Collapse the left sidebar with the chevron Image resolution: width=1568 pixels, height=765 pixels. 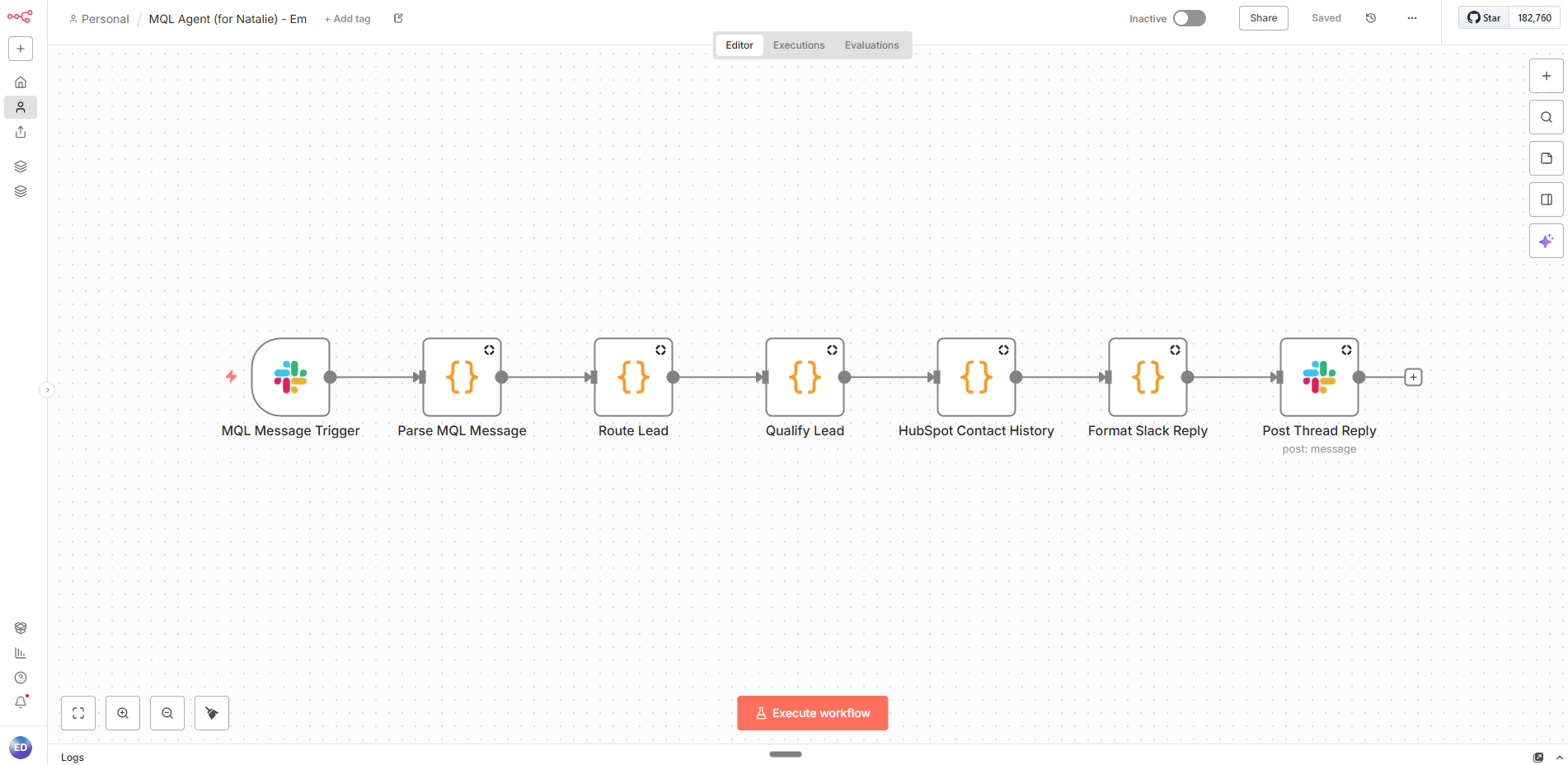pos(48,389)
